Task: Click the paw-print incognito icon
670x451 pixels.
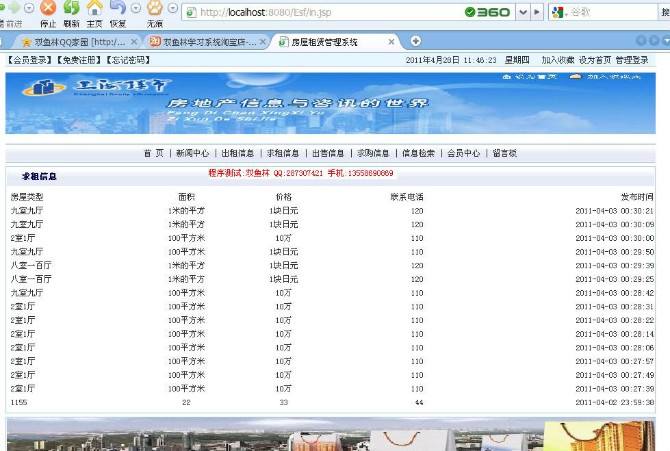Action: click(x=155, y=8)
